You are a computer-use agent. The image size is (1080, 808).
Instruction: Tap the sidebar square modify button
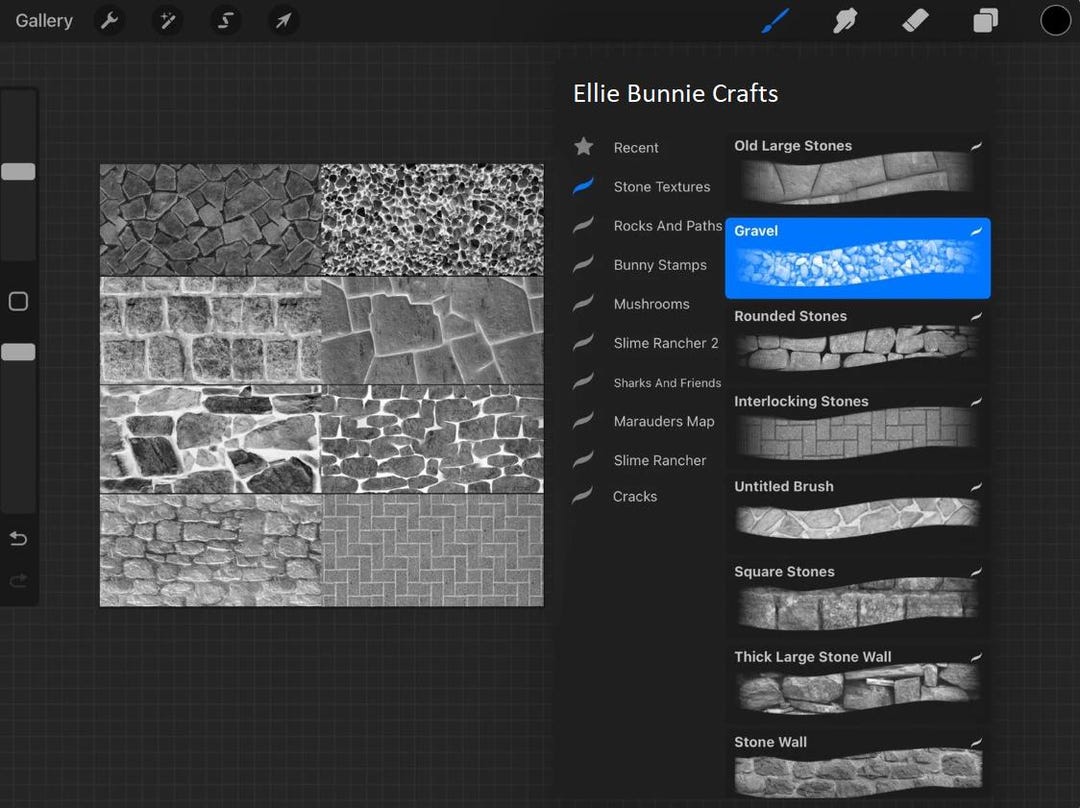(x=18, y=301)
